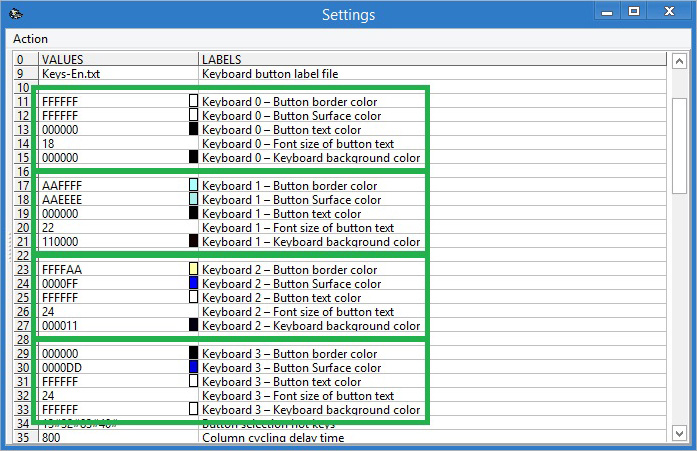Click Keyboard 2 Keyboard background color swatch
The height and width of the screenshot is (451, 697).
(193, 324)
